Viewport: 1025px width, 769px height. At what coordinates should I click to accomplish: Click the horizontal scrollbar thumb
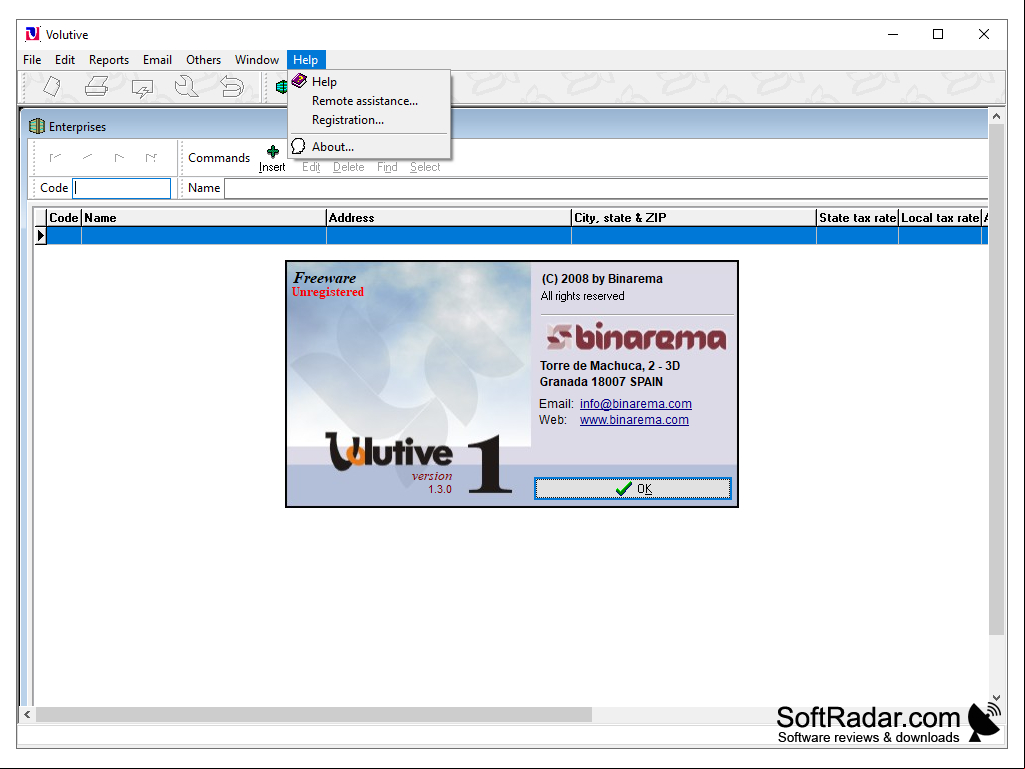[314, 715]
